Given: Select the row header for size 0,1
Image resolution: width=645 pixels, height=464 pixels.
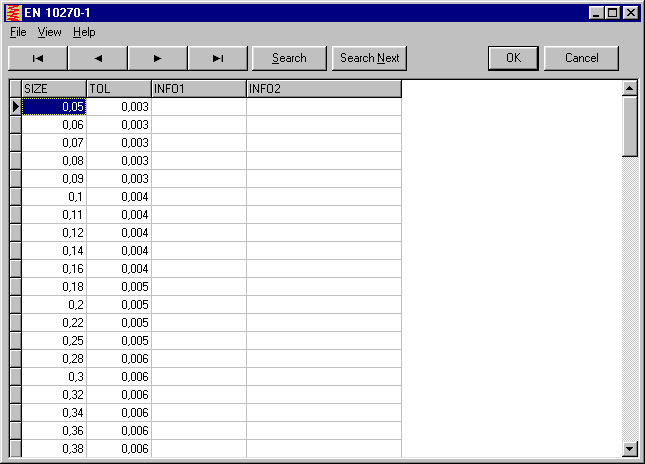Looking at the screenshot, I should pyautogui.click(x=15, y=197).
